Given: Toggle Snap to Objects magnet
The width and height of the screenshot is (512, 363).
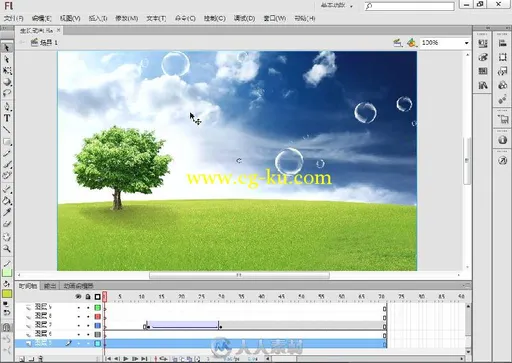Looking at the screenshot, I should (x=6, y=327).
